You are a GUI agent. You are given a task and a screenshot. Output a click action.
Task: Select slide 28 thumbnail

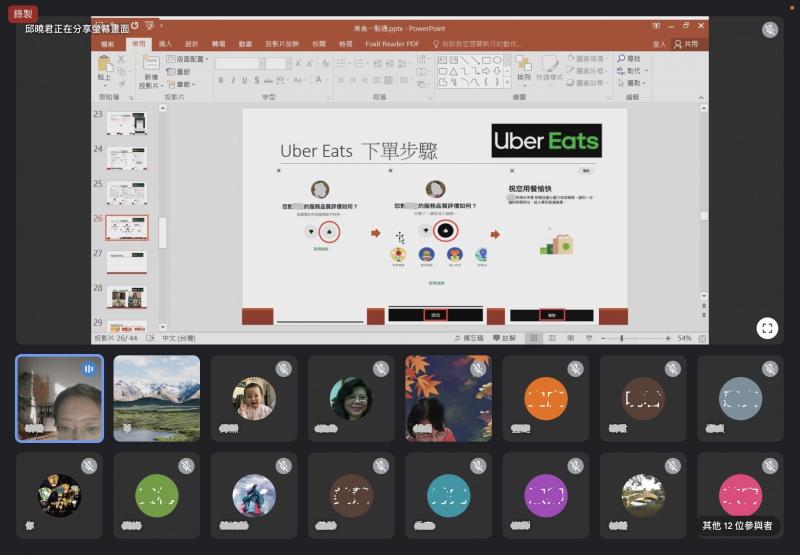pyautogui.click(x=127, y=297)
